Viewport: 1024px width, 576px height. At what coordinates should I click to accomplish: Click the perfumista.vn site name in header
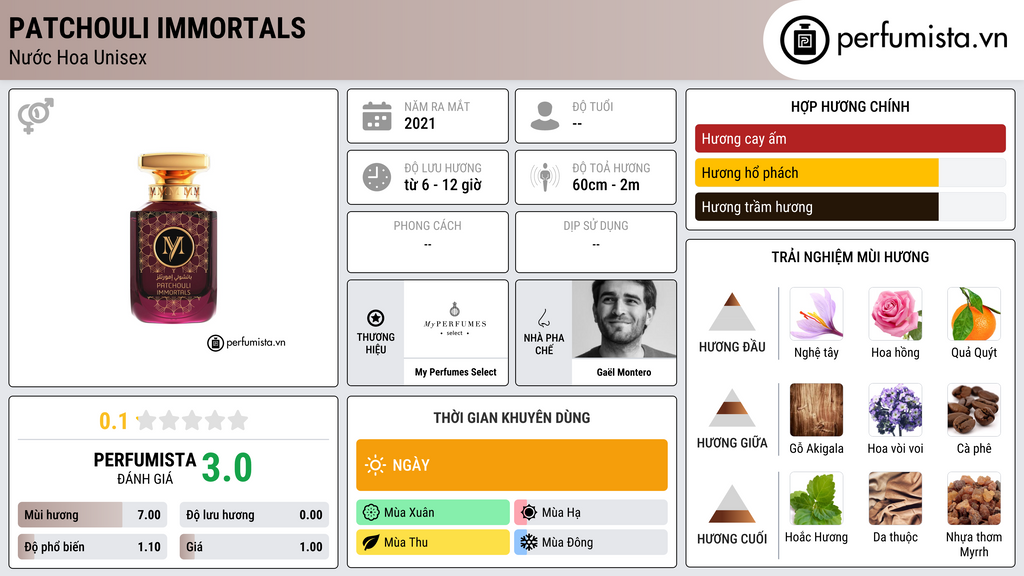922,39
